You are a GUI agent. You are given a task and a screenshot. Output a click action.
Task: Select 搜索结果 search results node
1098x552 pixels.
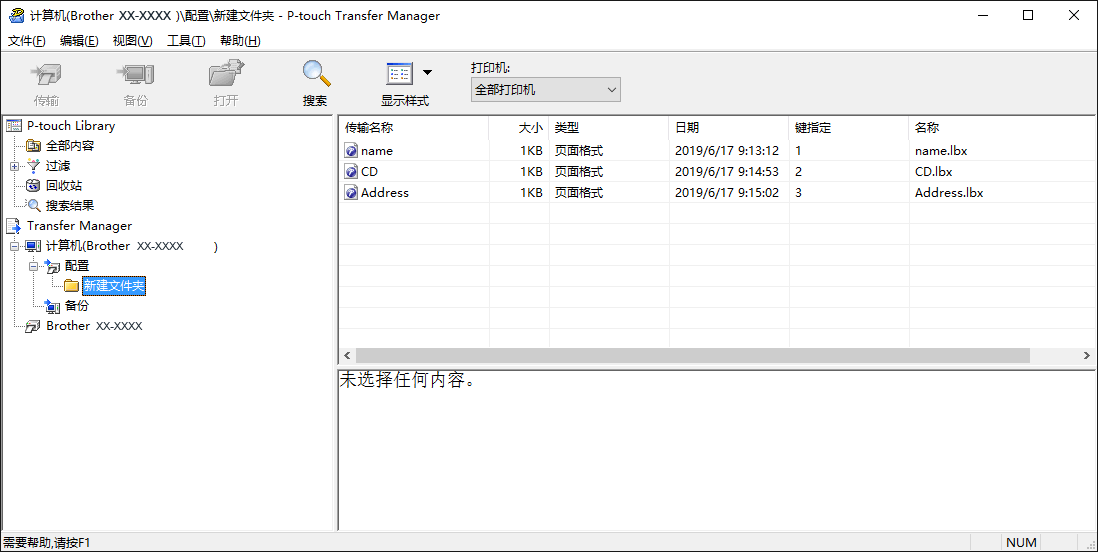70,206
